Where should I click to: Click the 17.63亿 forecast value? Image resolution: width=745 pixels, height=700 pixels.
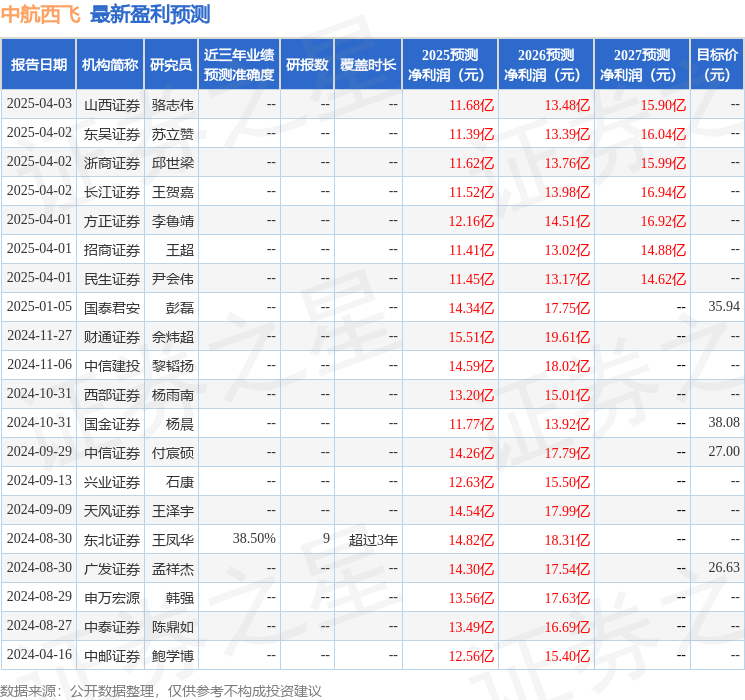[567, 598]
